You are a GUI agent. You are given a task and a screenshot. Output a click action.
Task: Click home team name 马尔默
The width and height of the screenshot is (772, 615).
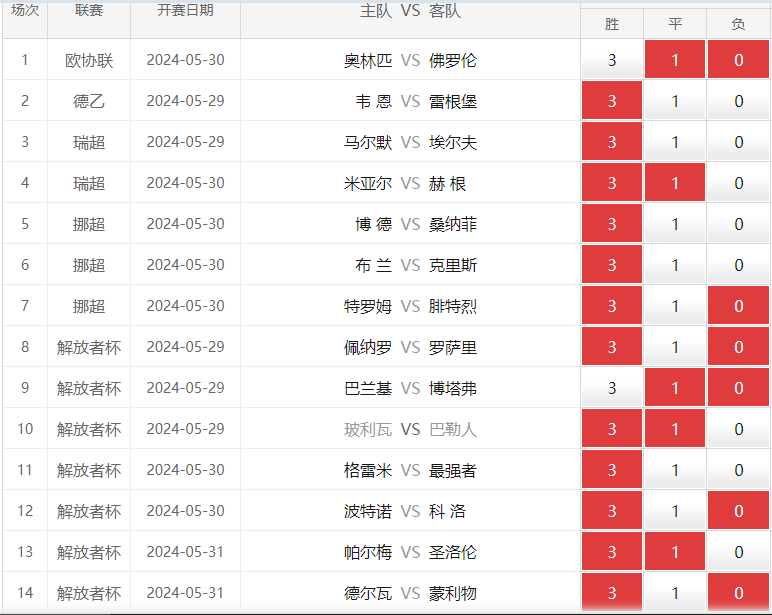click(x=368, y=142)
